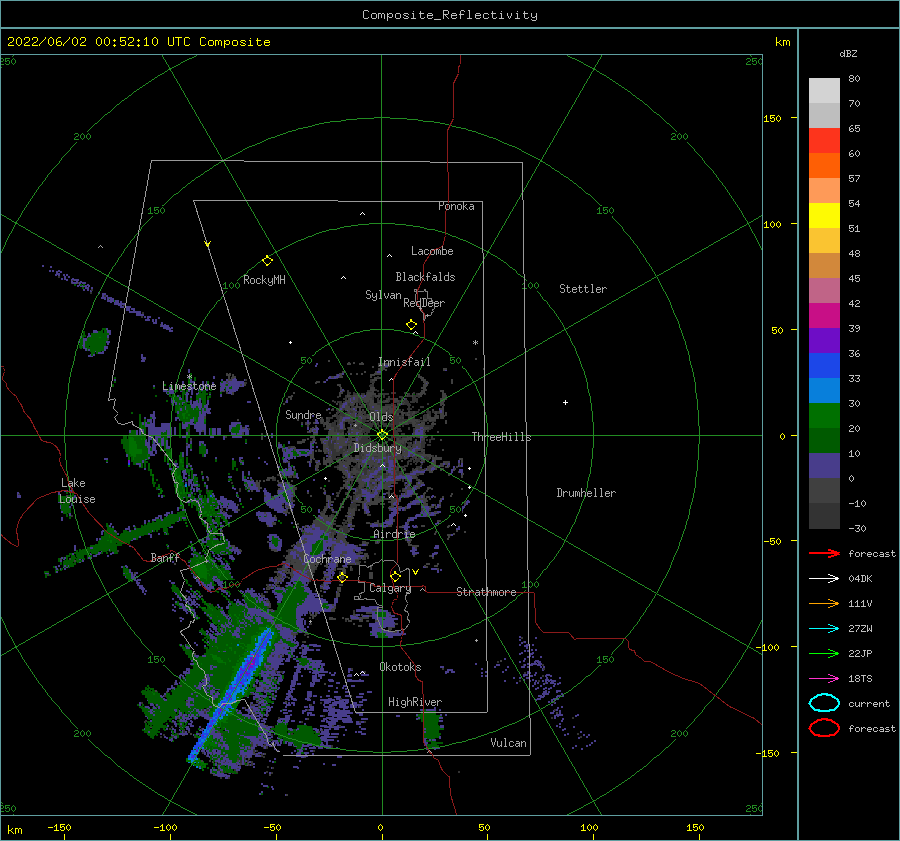Click the blue intense echo line southwest of Calgary
The height and width of the screenshot is (841, 900).
(230, 696)
